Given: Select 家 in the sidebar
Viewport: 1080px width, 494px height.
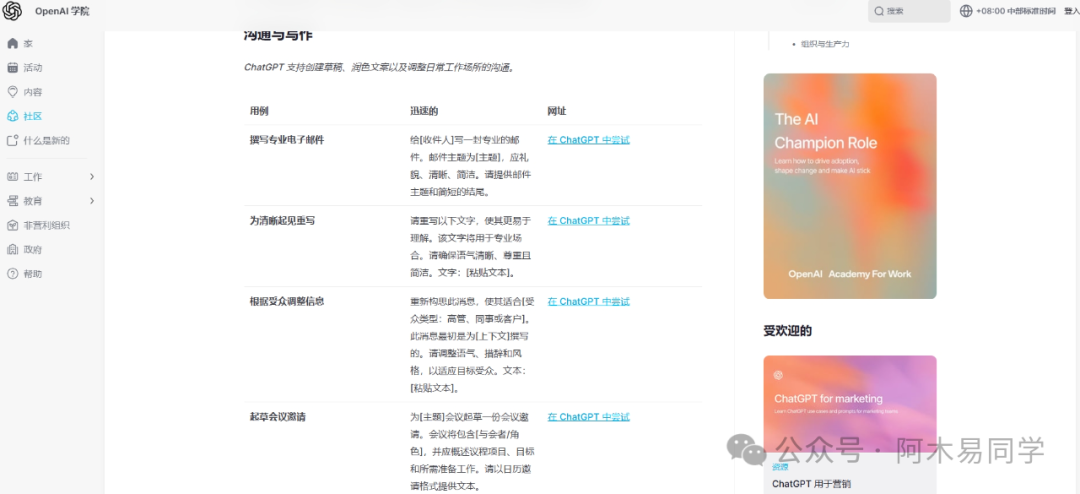Looking at the screenshot, I should pos(28,43).
